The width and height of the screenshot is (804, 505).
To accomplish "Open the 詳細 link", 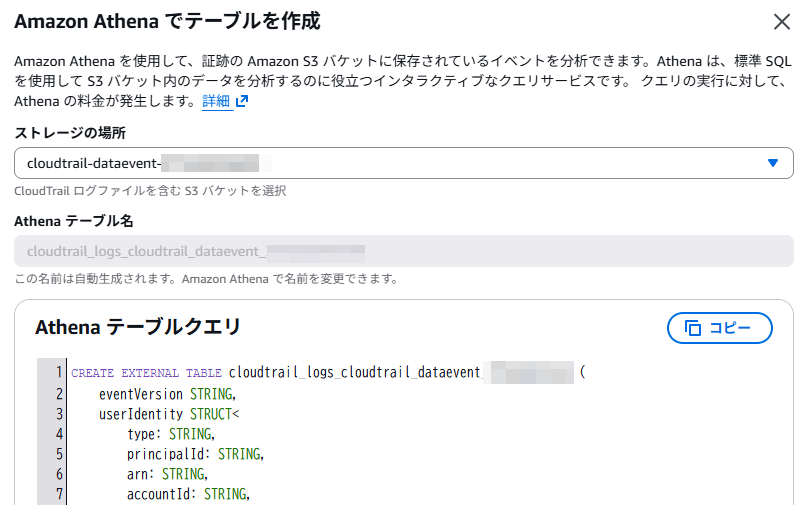I will pyautogui.click(x=216, y=101).
